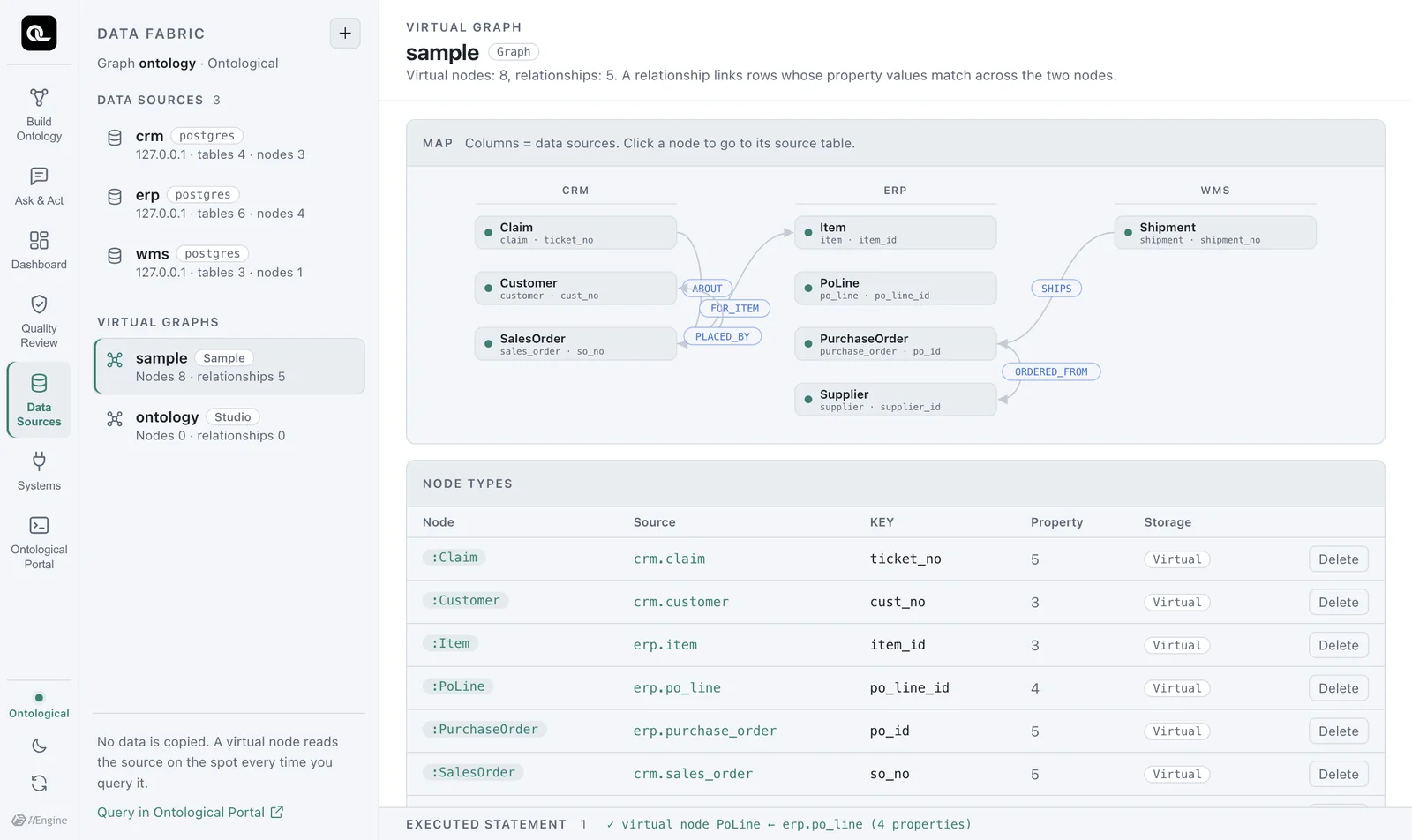Screen dimensions: 1412x840
Task: Select the wms postgres data source
Action: 229,263
